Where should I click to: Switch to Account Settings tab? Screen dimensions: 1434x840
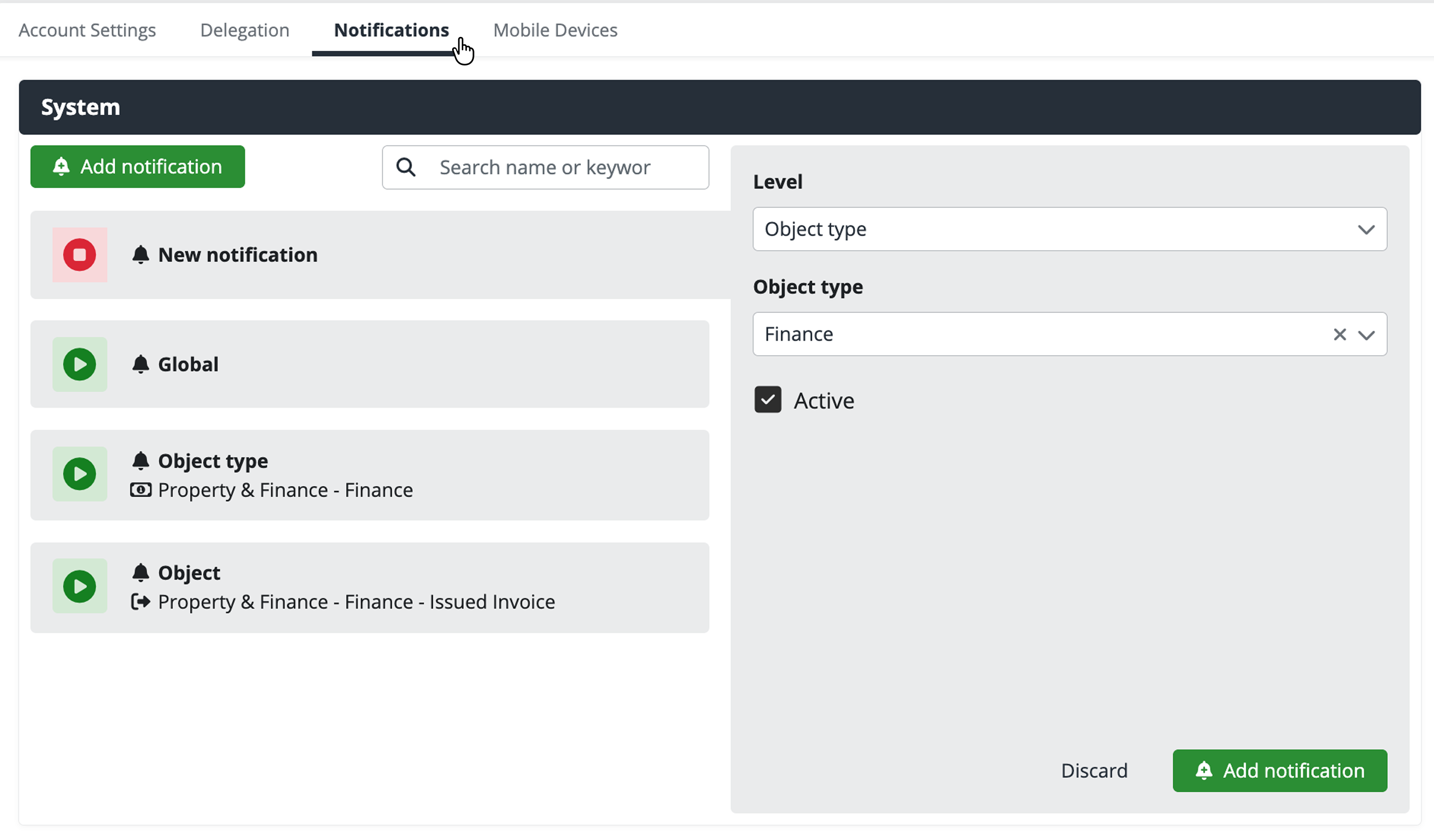87,29
